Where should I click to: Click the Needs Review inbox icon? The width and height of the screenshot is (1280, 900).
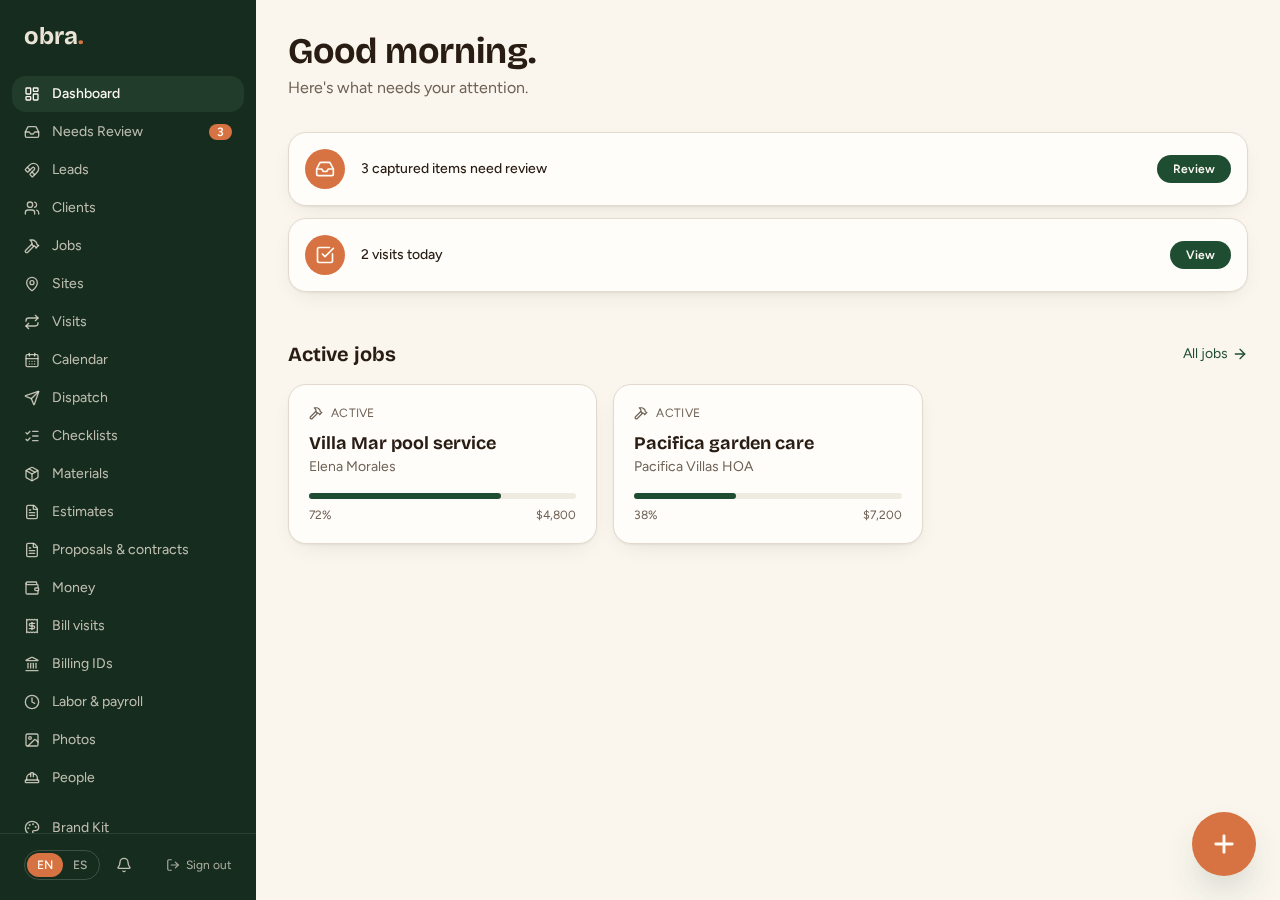[x=32, y=132]
